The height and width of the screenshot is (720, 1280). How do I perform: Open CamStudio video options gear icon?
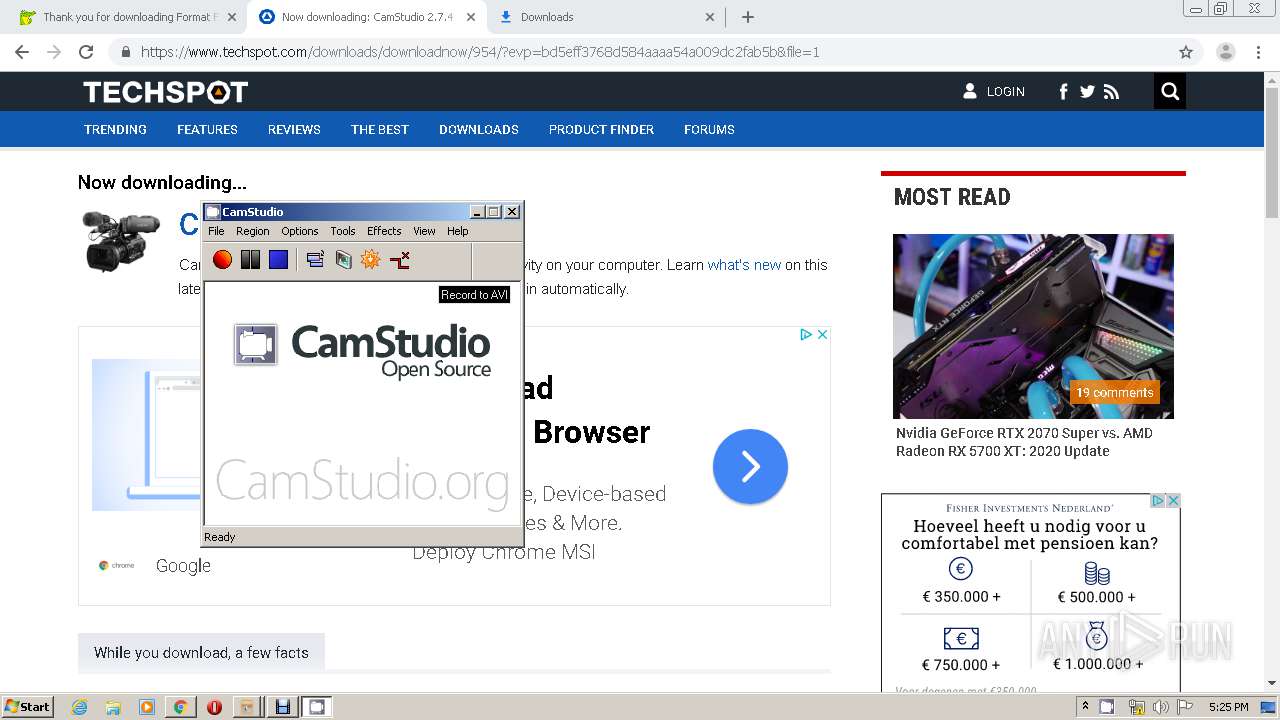(x=371, y=260)
